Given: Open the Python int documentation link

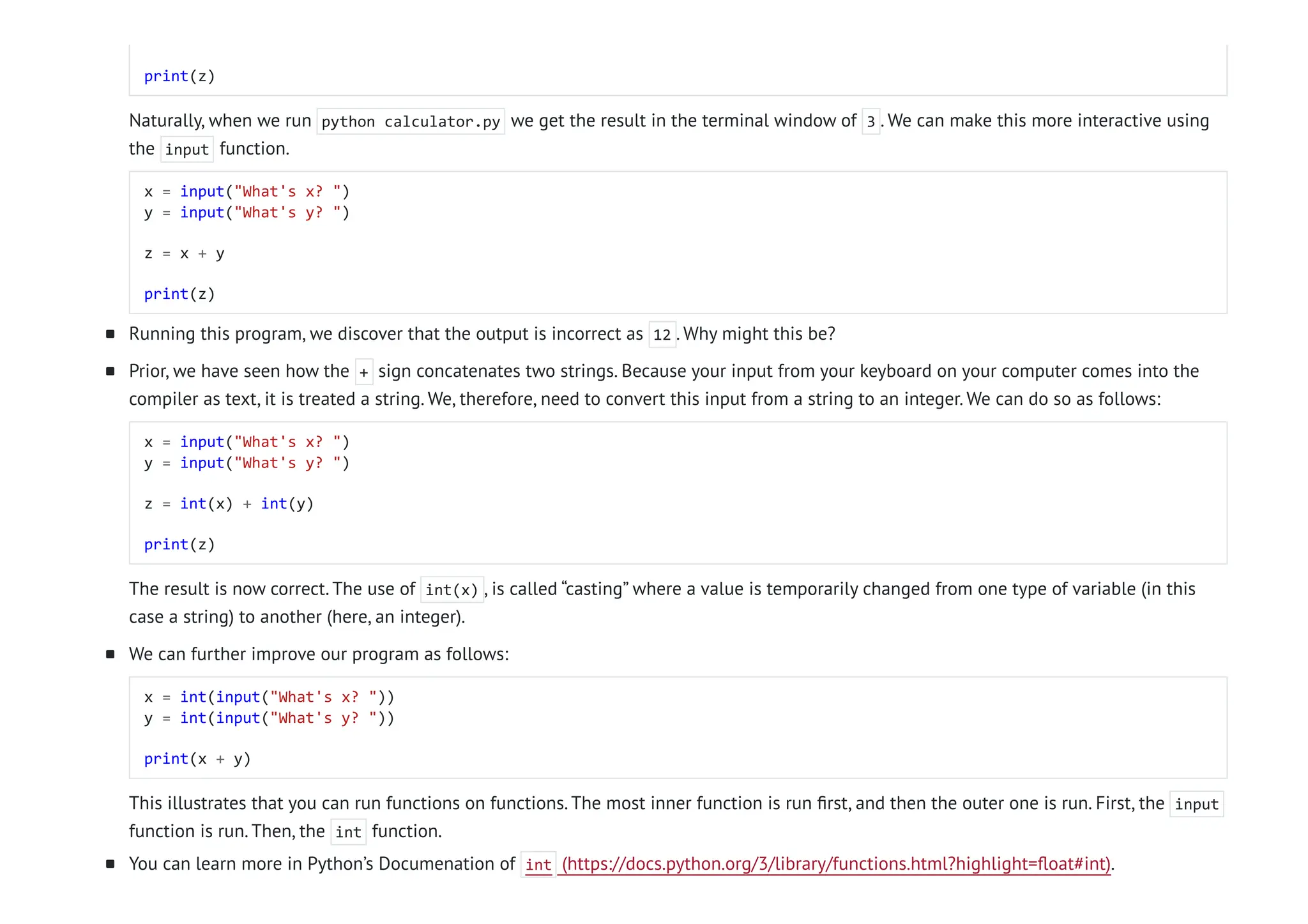Looking at the screenshot, I should (x=835, y=864).
